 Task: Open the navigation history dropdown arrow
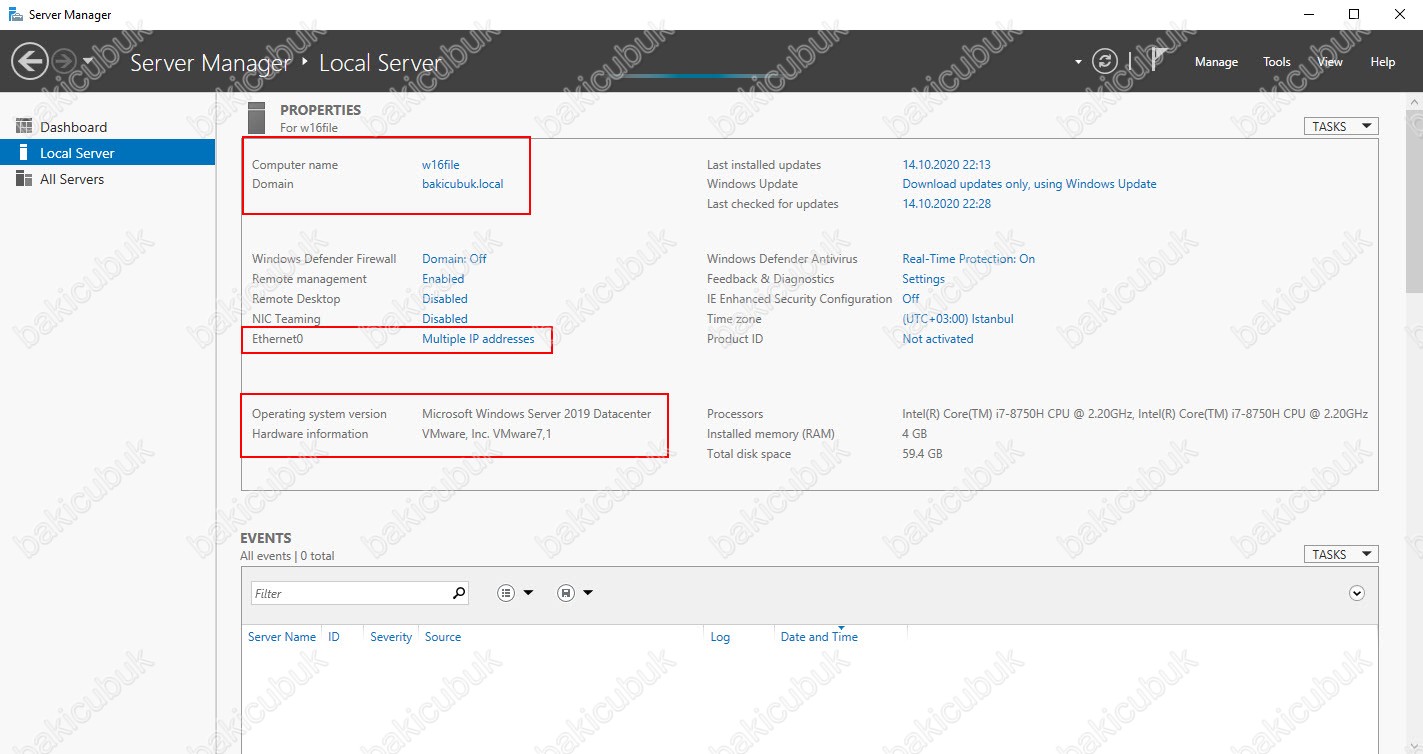click(x=88, y=61)
